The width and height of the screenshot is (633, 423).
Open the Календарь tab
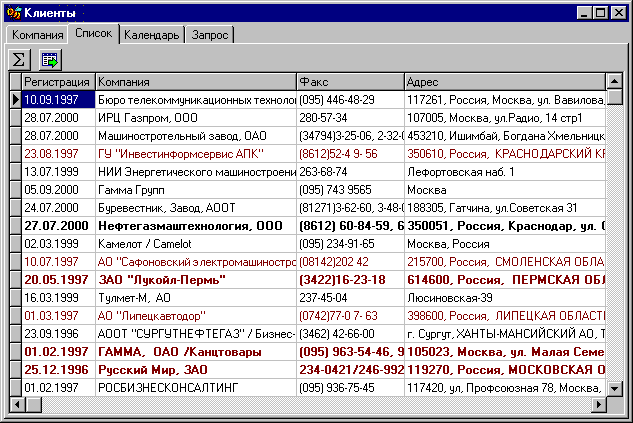tap(151, 35)
